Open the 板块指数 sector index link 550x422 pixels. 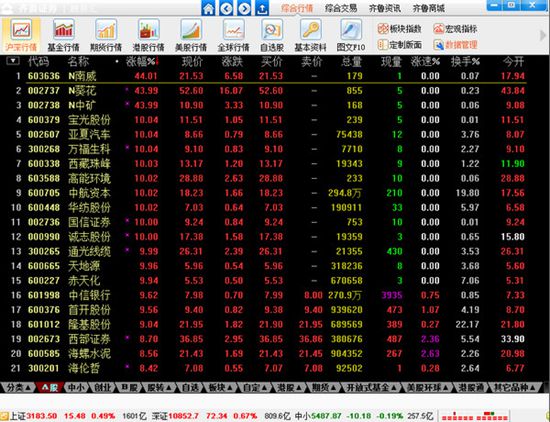click(400, 29)
